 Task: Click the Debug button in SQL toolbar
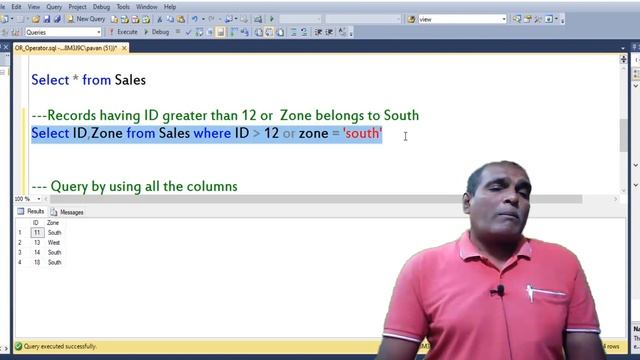coord(156,32)
